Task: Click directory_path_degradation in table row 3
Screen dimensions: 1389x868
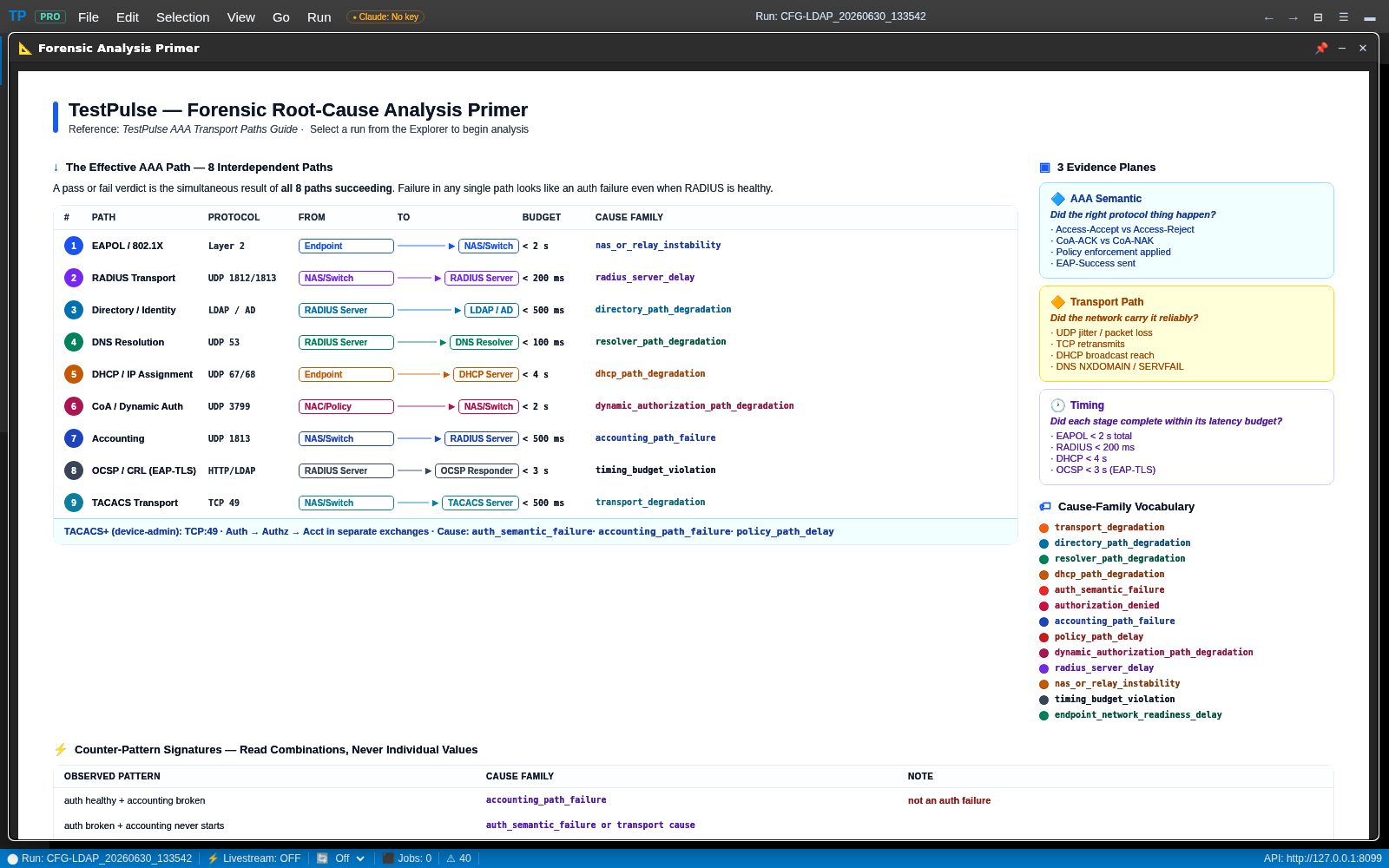Action: [x=663, y=310]
